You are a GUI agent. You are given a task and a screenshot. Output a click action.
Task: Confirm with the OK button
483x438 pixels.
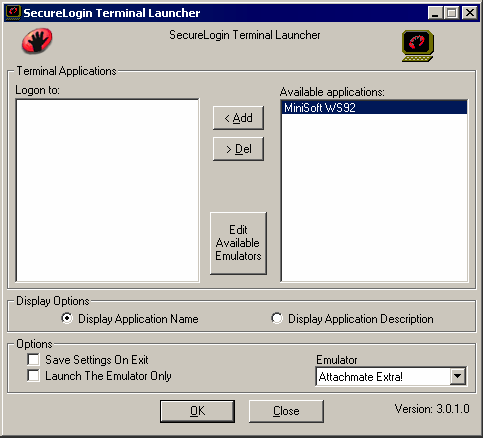197,411
